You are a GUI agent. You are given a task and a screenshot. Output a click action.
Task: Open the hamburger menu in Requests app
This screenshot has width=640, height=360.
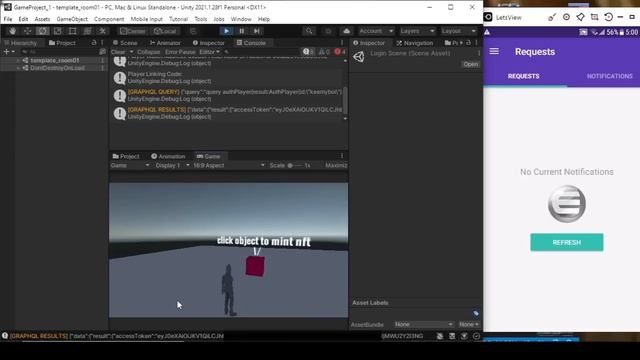pos(494,51)
